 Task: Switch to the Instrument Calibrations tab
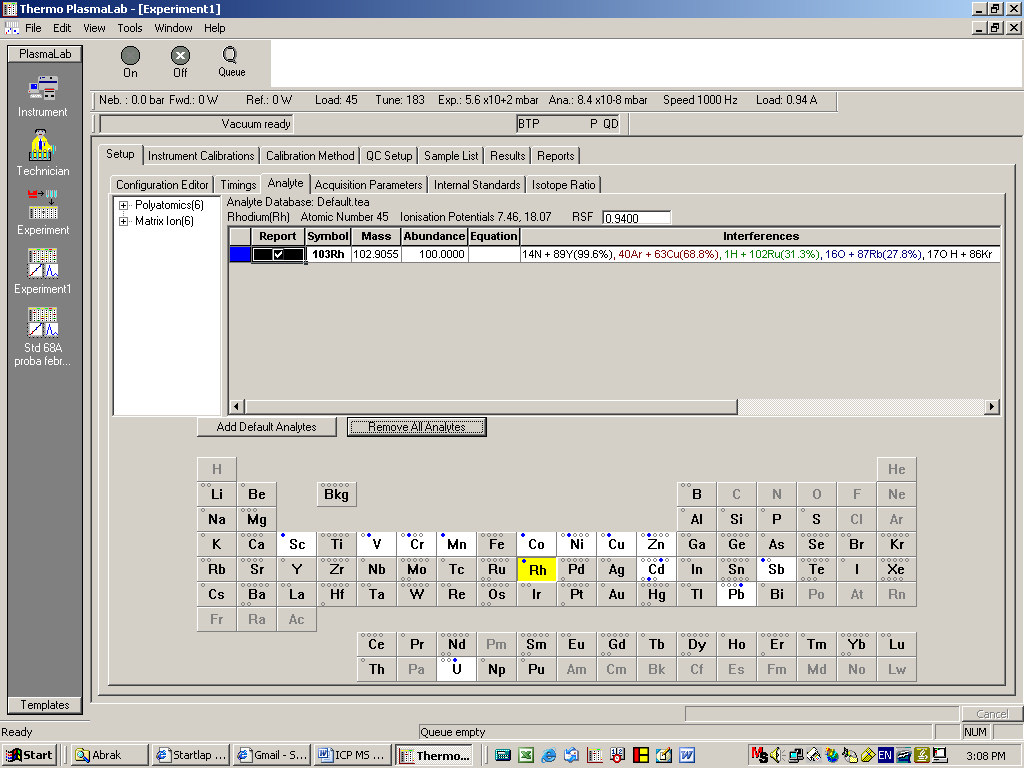[x=201, y=156]
